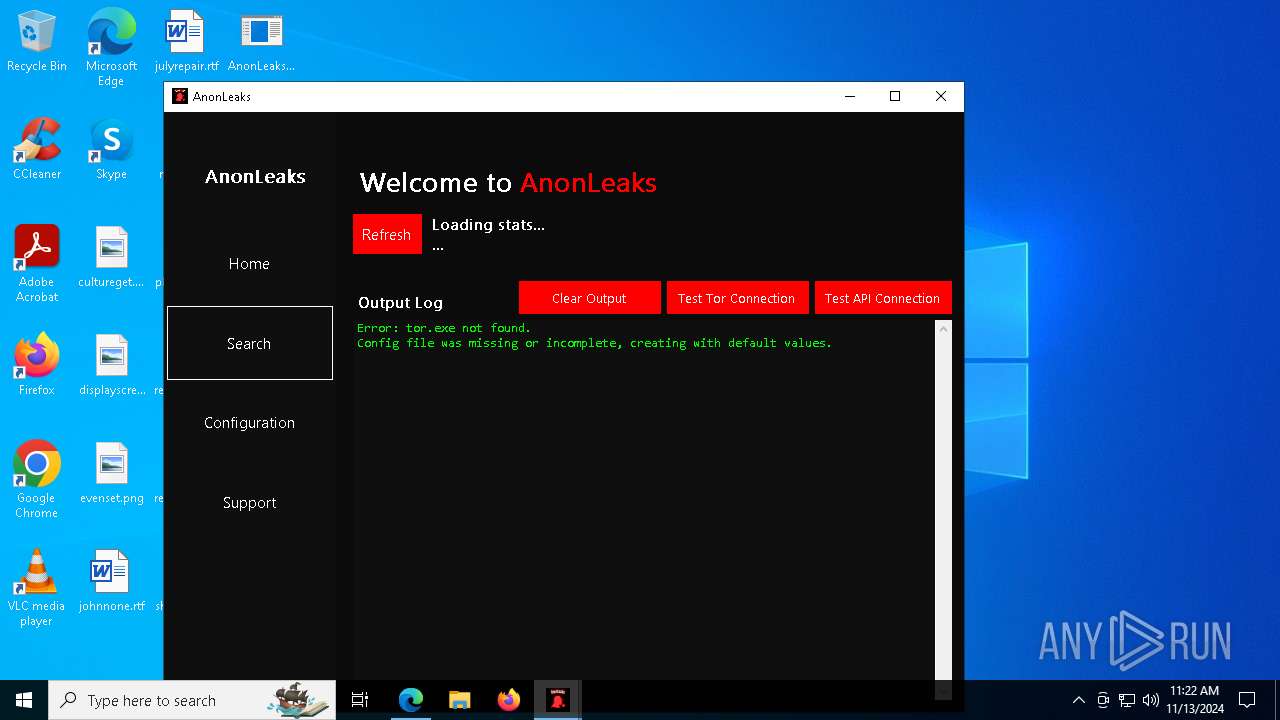Open Adobe Acrobat desktop shortcut
This screenshot has width=1280, height=720.
37,264
